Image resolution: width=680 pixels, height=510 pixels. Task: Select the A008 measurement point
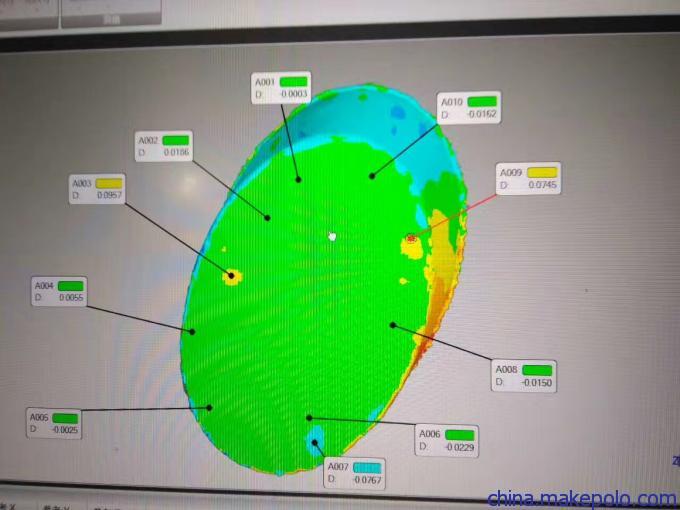pyautogui.click(x=392, y=325)
